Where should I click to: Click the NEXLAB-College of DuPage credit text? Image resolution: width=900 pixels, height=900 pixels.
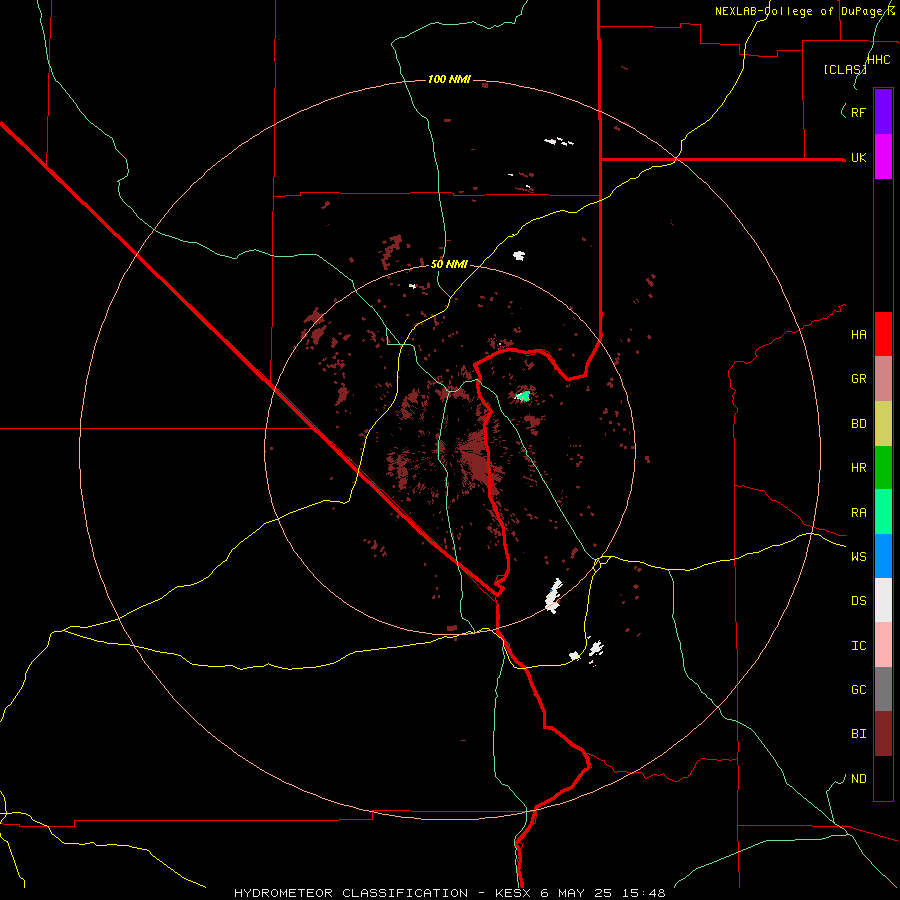(805, 11)
